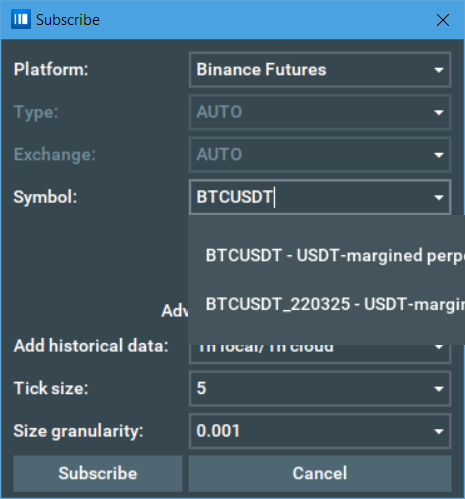Select BTCUSDT_220325 suggestion from list
The height and width of the screenshot is (499, 465).
pos(327,304)
